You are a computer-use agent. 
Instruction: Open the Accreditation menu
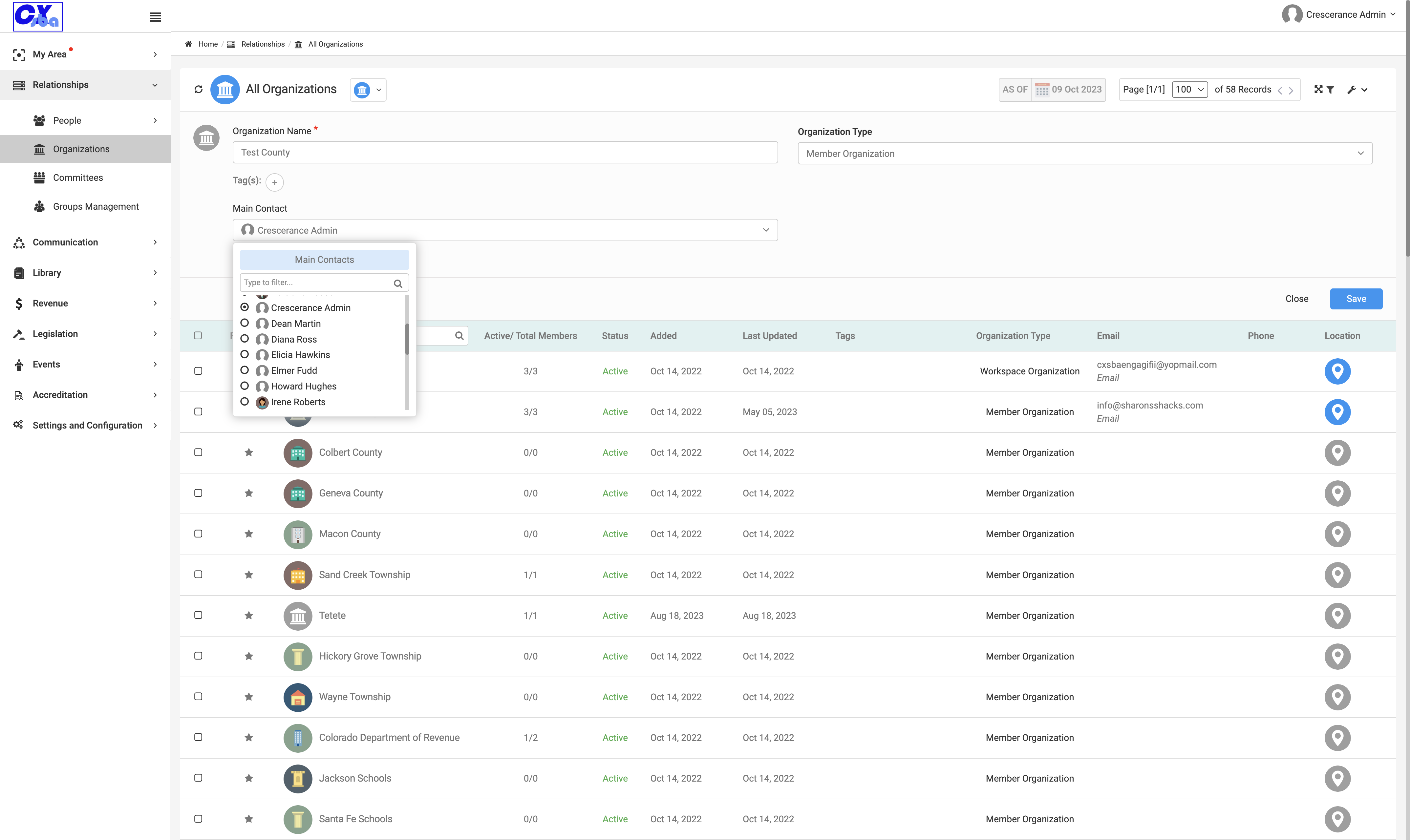click(85, 395)
